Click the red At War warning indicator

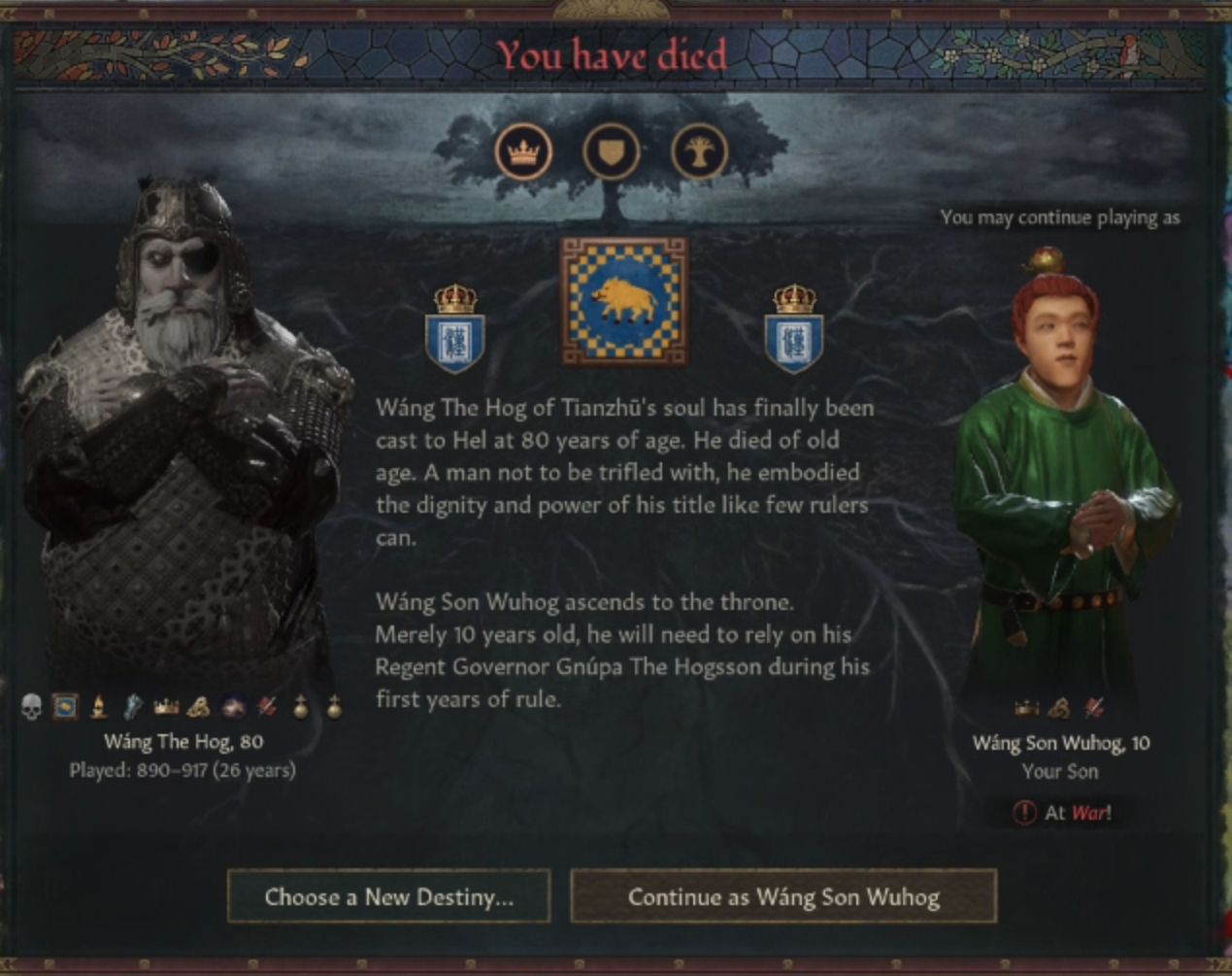[x=1061, y=813]
